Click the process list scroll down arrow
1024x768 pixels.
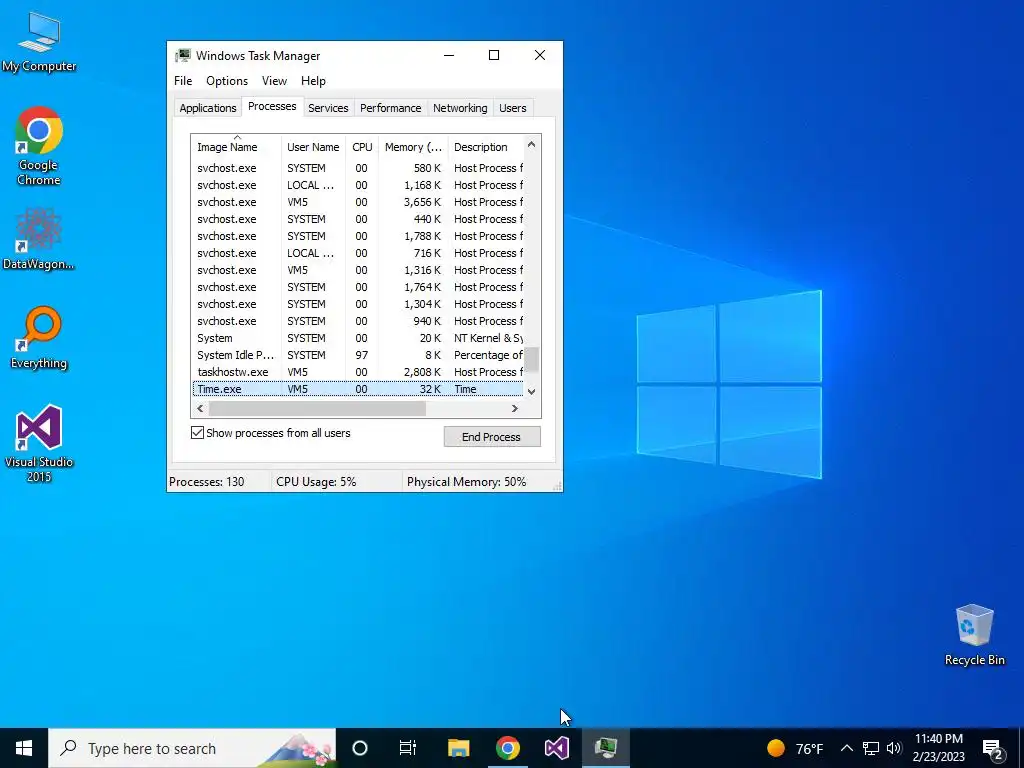point(532,392)
